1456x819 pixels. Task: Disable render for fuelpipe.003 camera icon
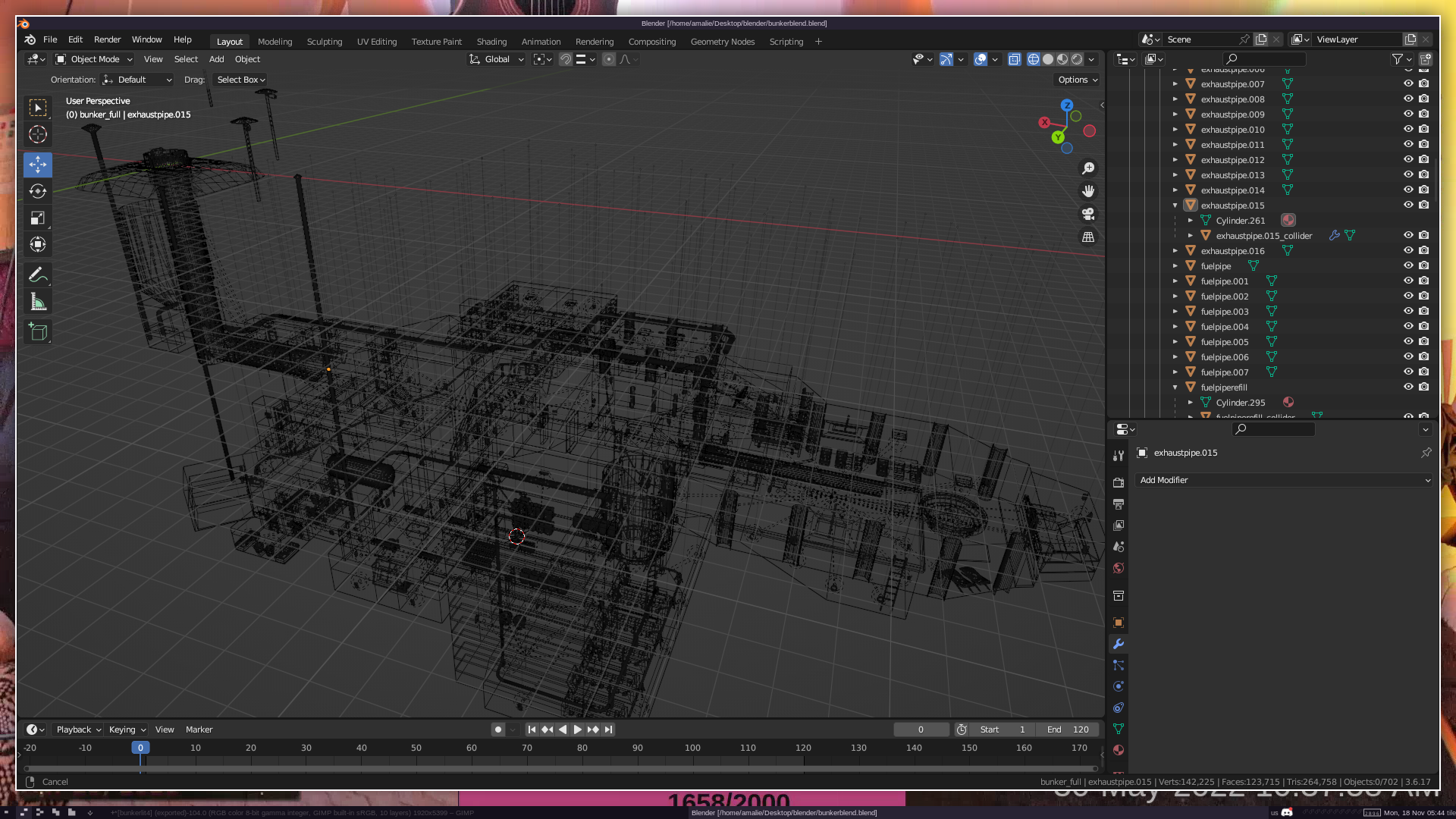(1424, 311)
